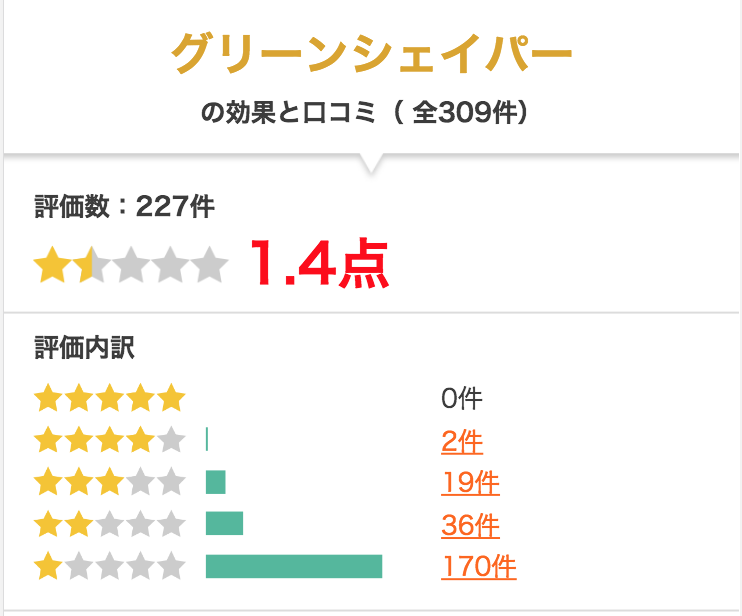Open the 2件 four-star reviews link
742x616 pixels.
coord(461,442)
